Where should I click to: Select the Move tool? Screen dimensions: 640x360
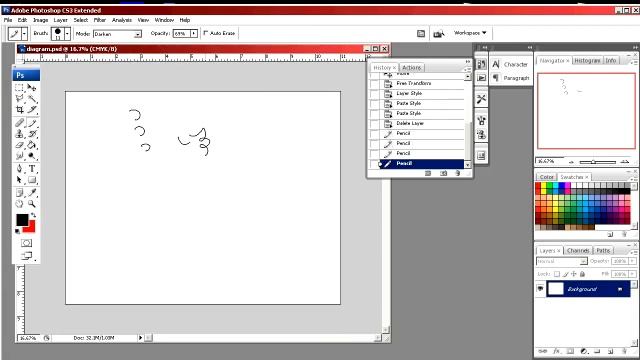(32, 87)
